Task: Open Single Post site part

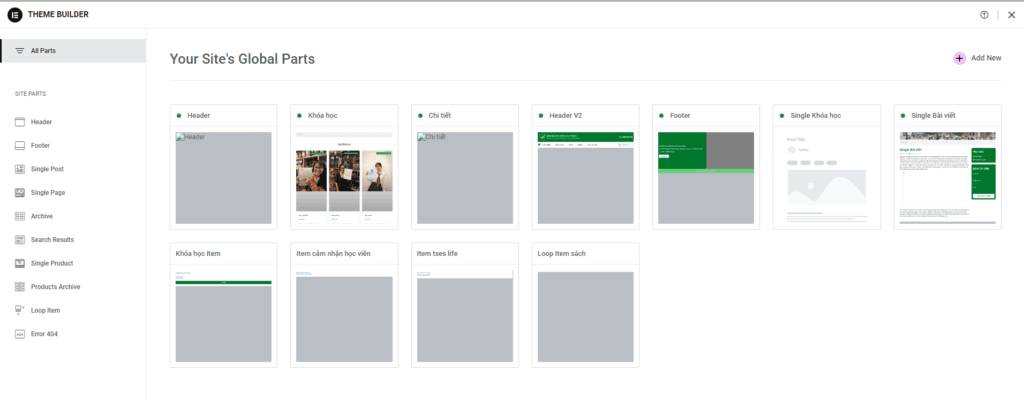Action: click(47, 169)
